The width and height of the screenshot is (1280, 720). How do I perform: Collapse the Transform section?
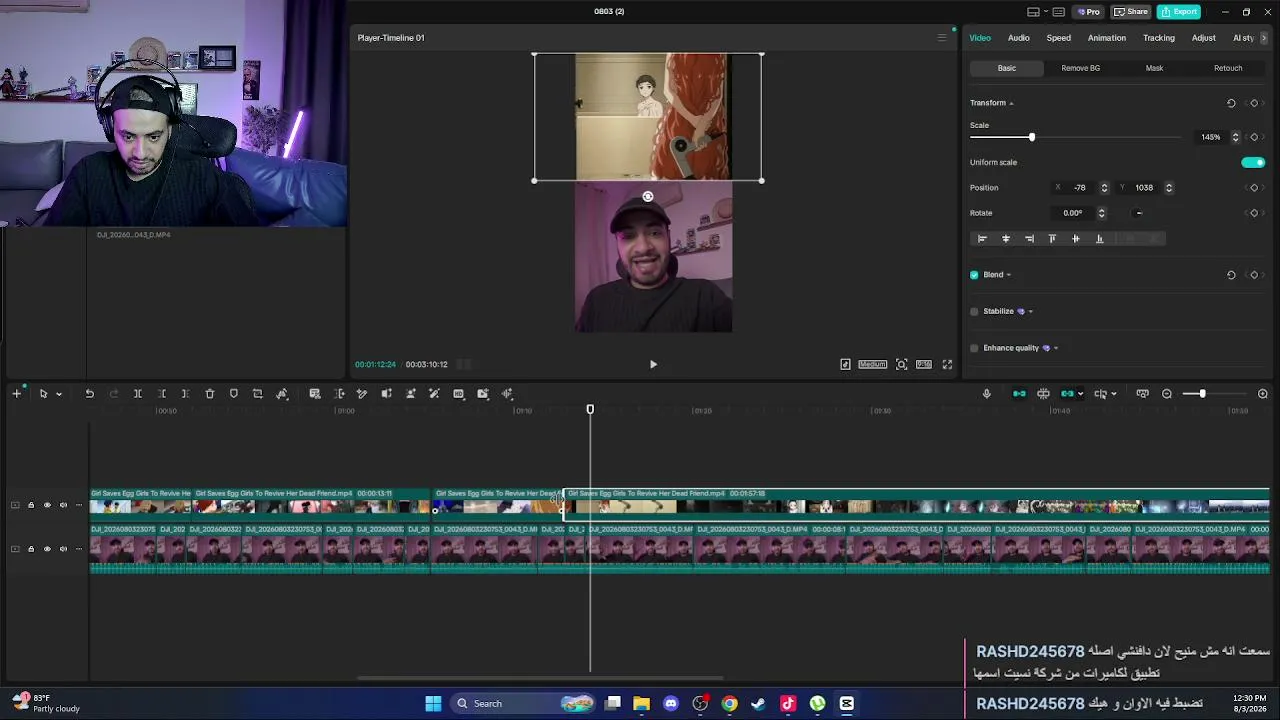(x=1011, y=103)
